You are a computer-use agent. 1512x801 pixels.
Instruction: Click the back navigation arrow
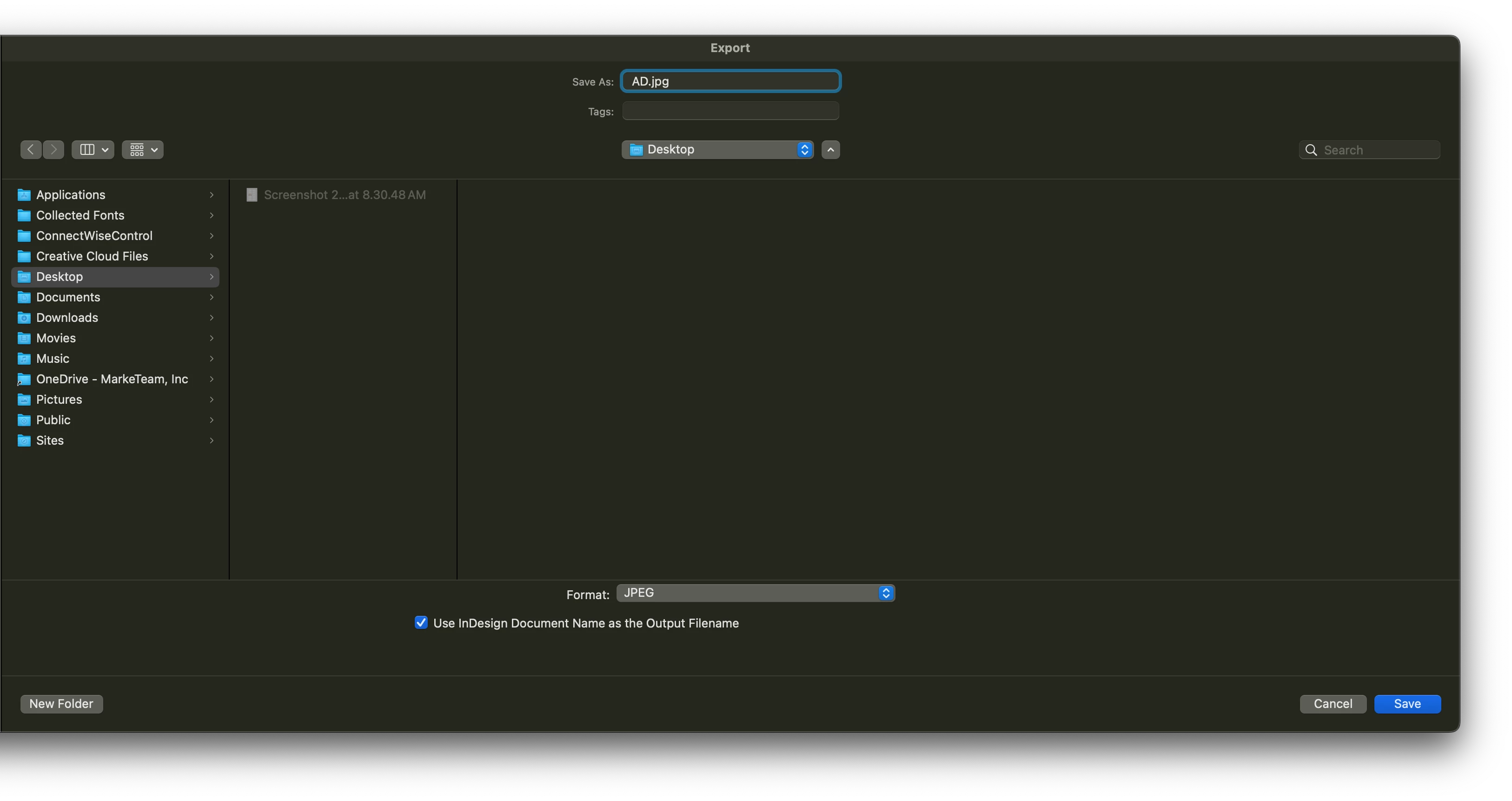[31, 150]
